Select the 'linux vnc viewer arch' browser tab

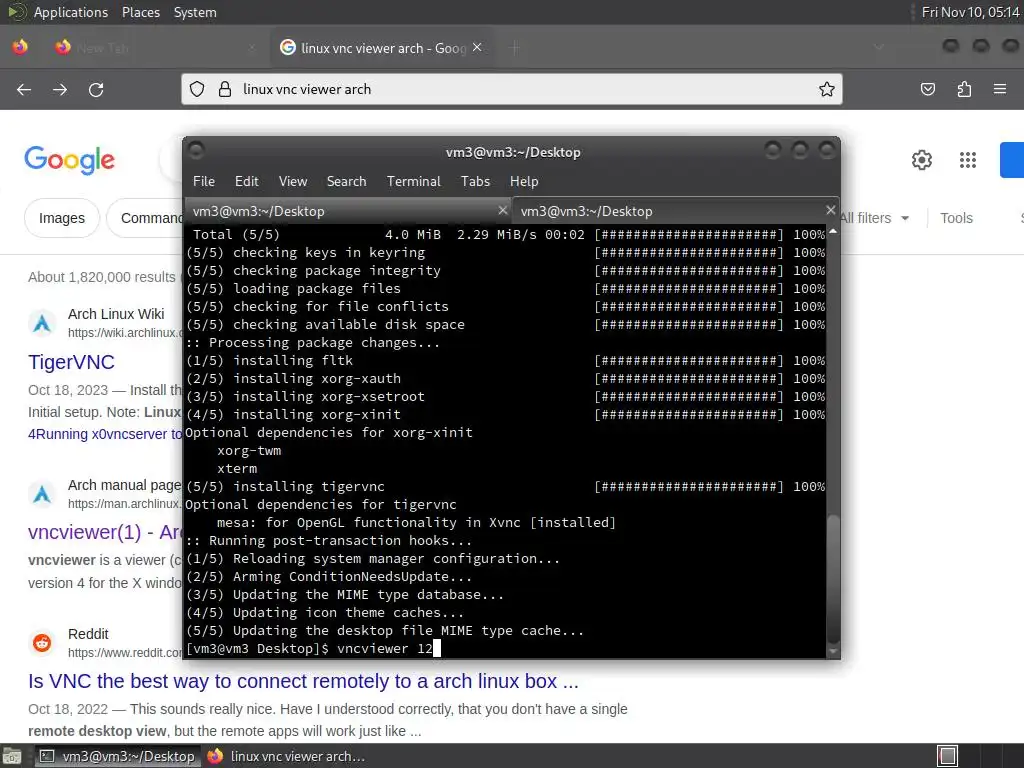382,48
